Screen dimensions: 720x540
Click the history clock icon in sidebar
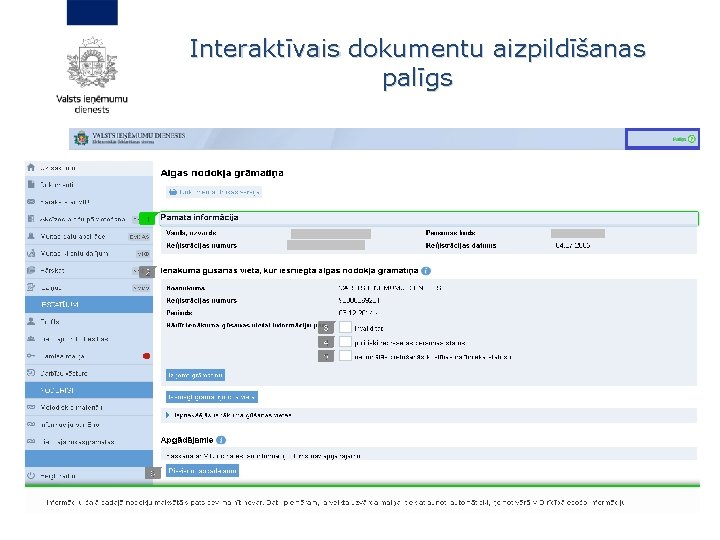coord(31,373)
